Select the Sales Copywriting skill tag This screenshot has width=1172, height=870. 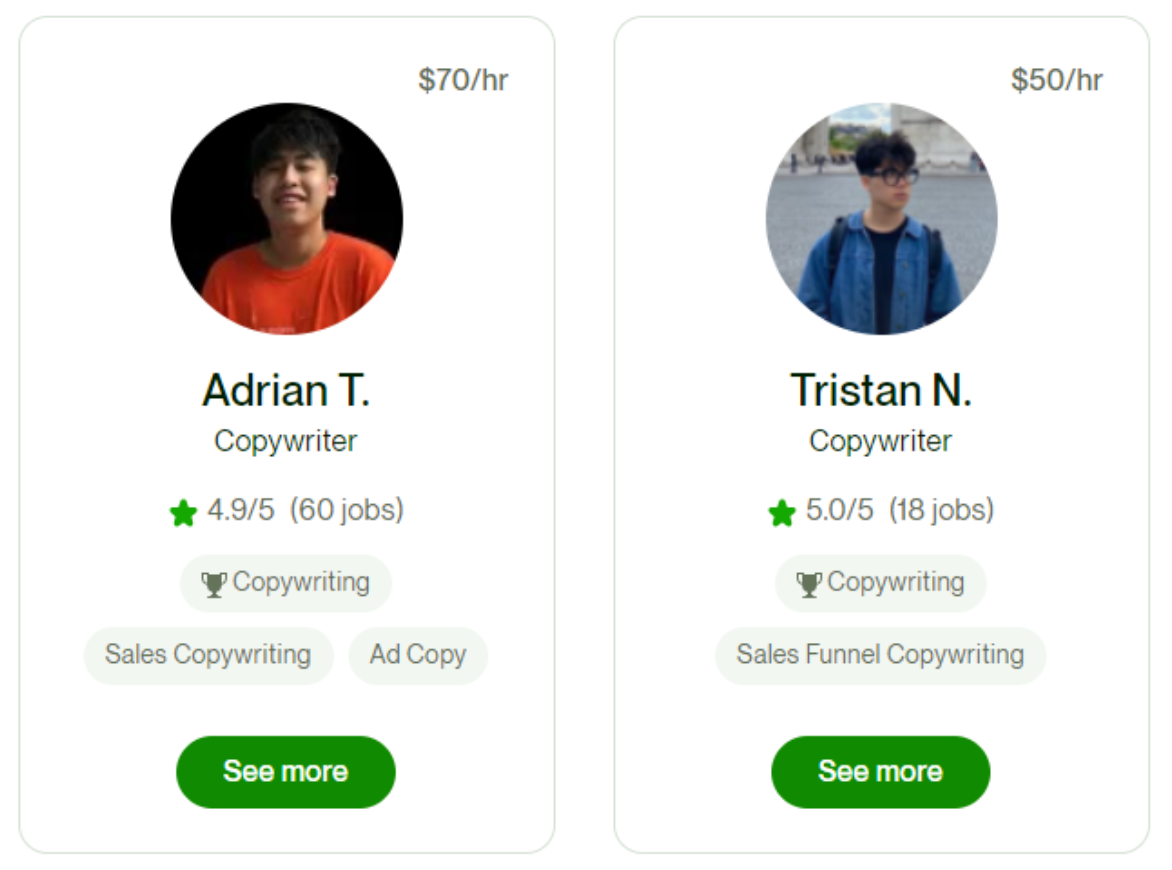[208, 655]
